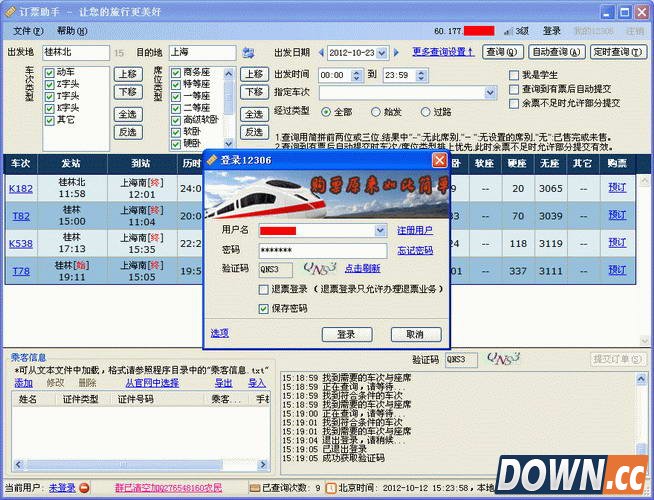This screenshot has height=500, width=654.
Task: Click the 密码 input field
Action: (323, 250)
